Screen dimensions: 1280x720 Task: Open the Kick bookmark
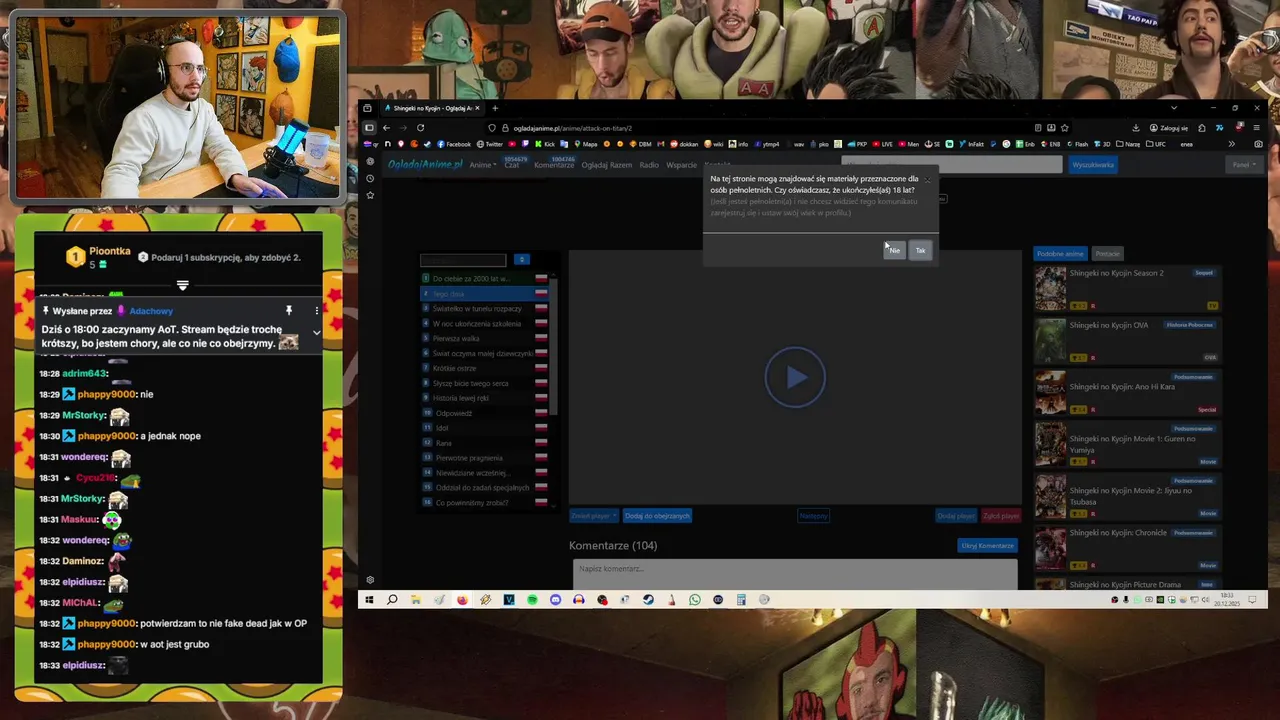(544, 144)
